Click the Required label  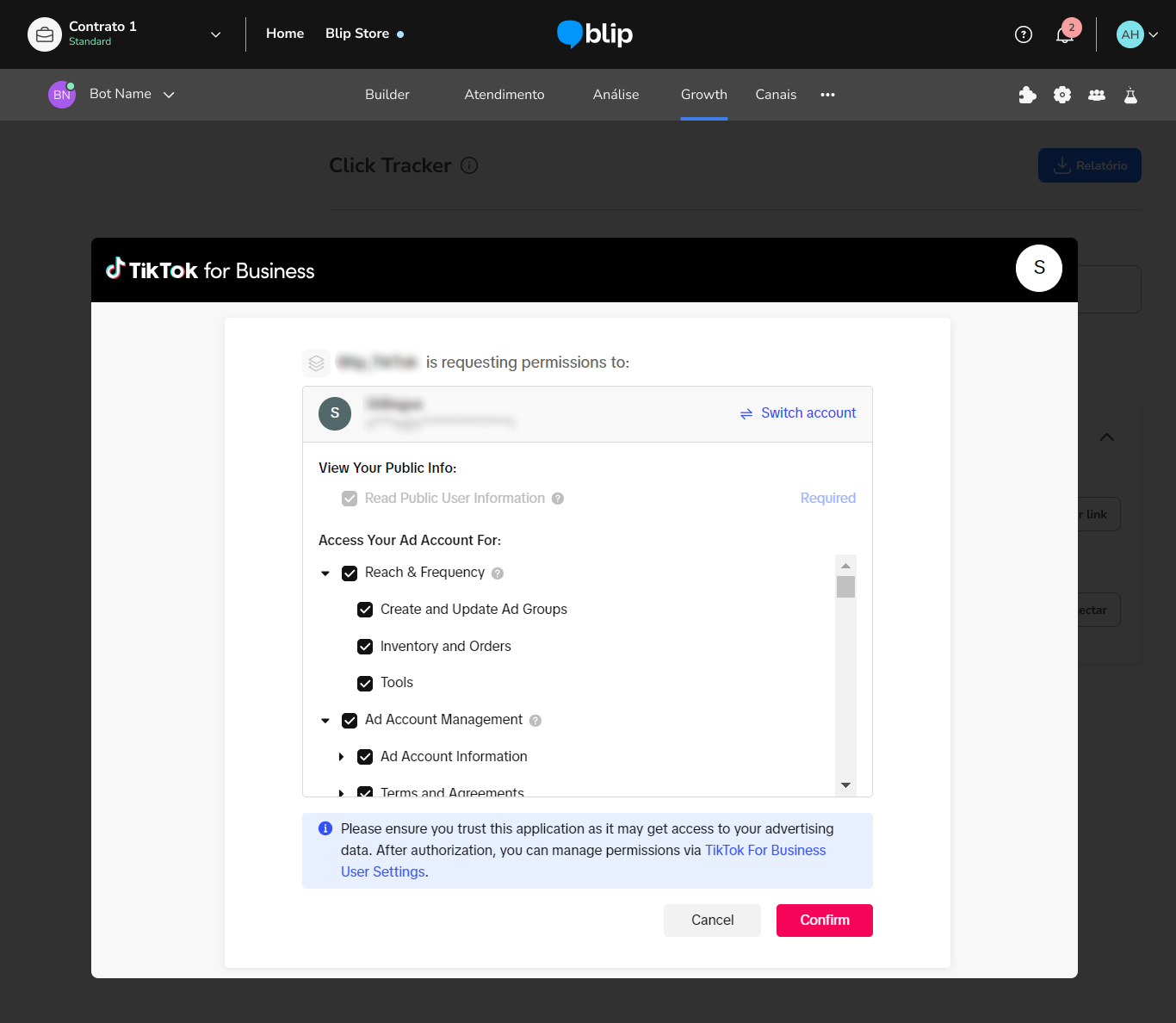coord(828,498)
